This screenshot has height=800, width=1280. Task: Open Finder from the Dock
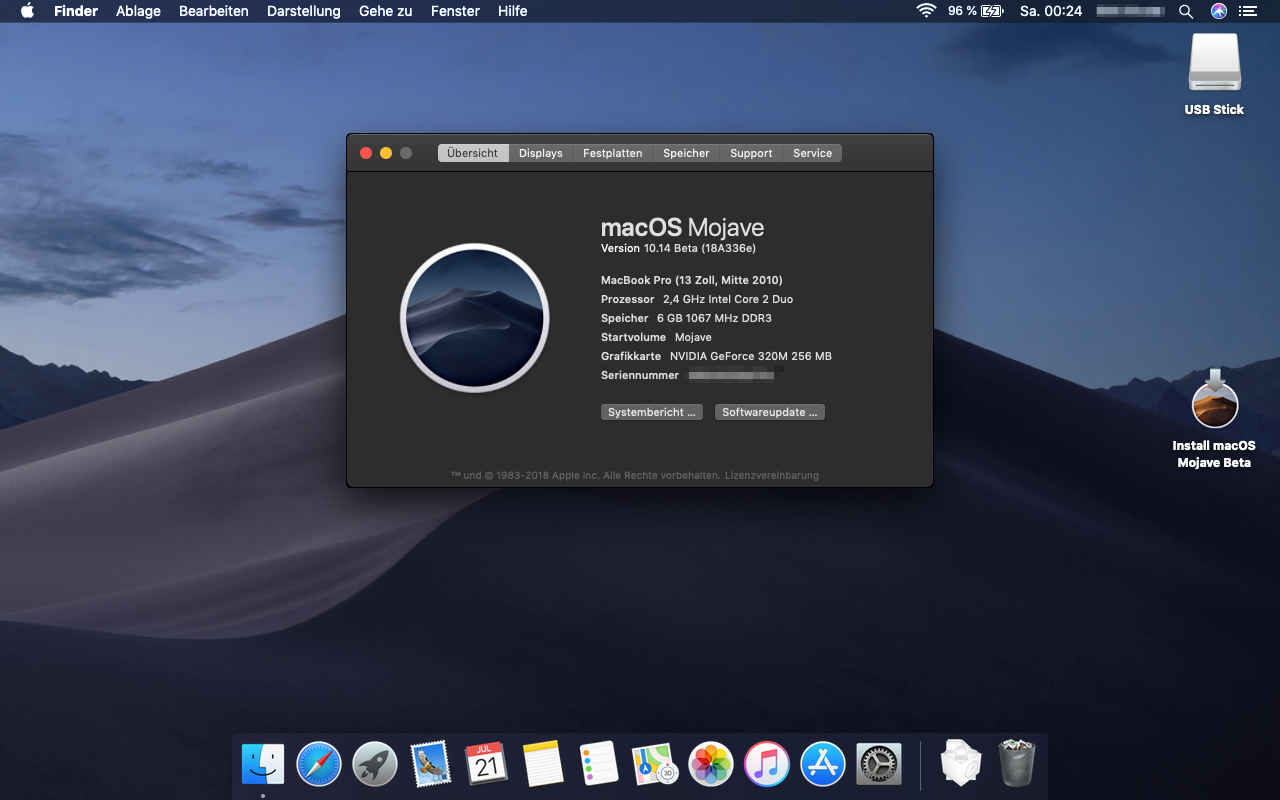click(263, 765)
